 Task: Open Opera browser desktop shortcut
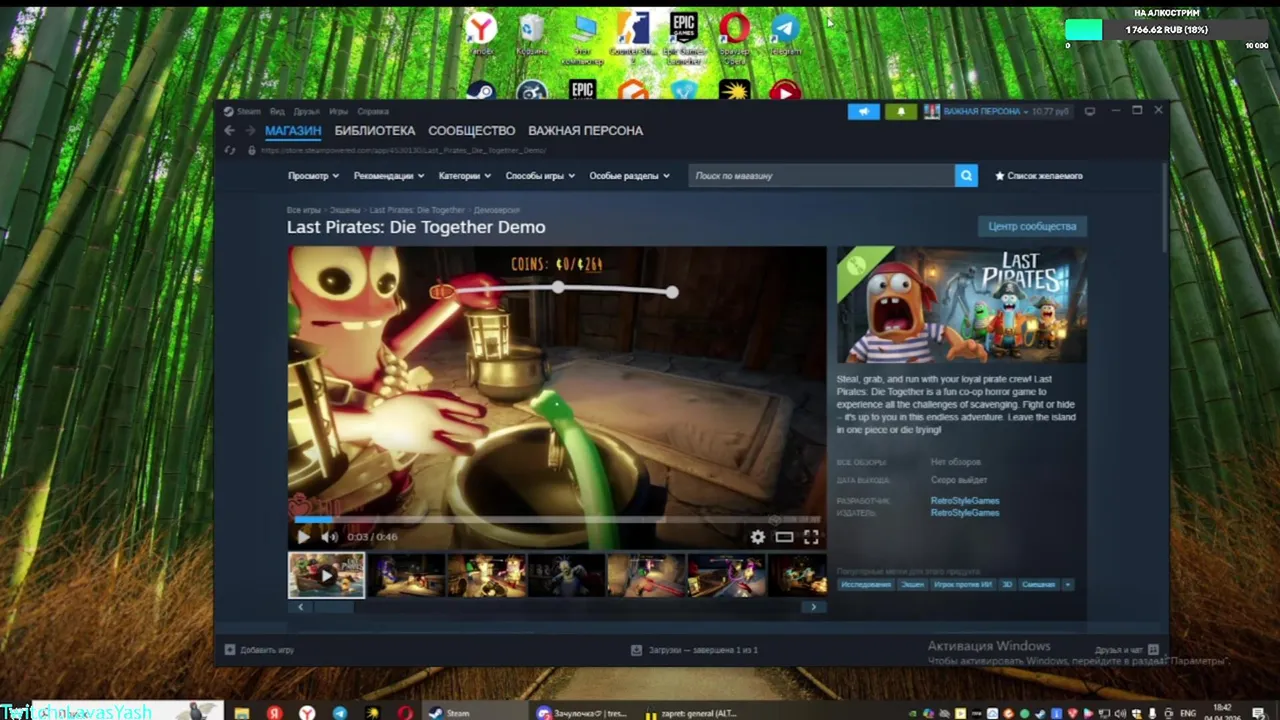pos(735,38)
